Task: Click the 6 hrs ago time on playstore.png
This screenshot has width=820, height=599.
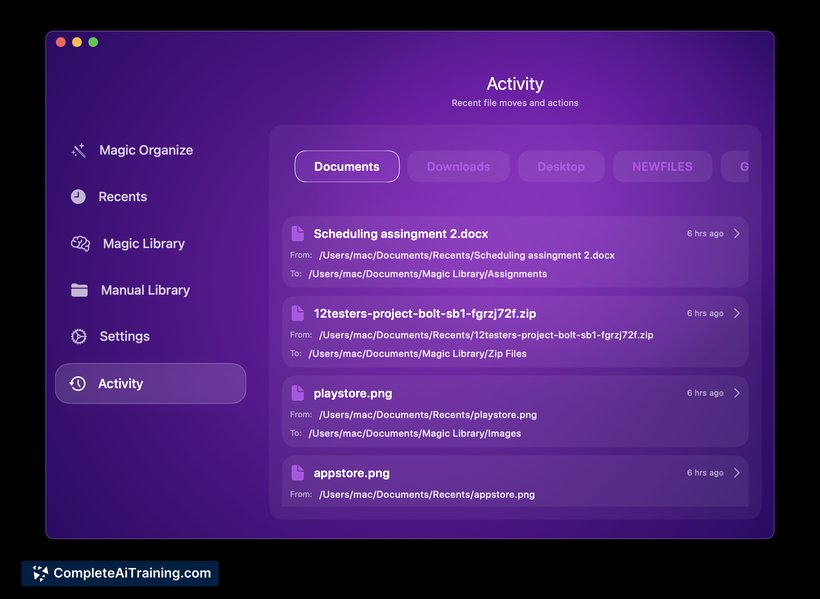Action: tap(705, 393)
